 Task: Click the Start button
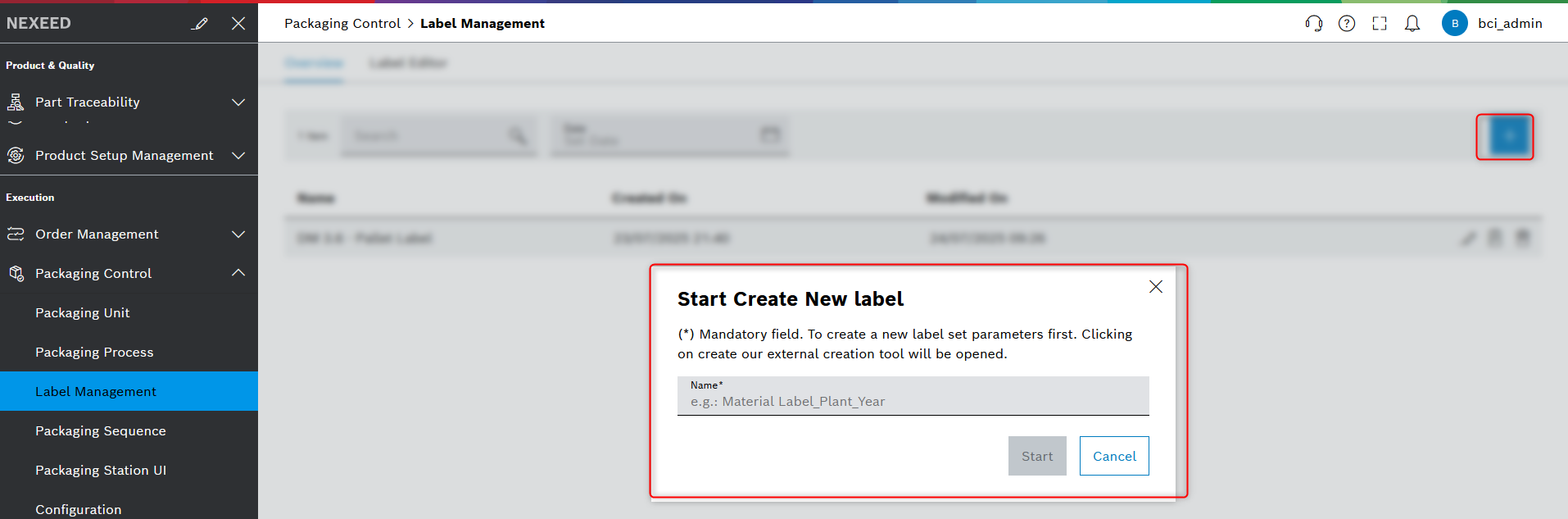pos(1036,456)
